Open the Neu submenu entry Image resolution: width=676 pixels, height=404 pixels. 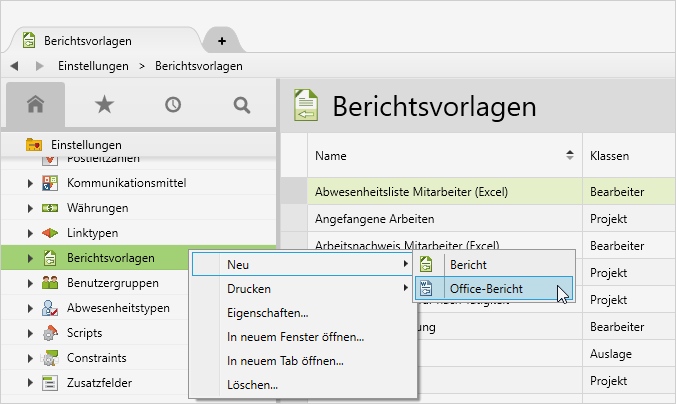tap(301, 264)
